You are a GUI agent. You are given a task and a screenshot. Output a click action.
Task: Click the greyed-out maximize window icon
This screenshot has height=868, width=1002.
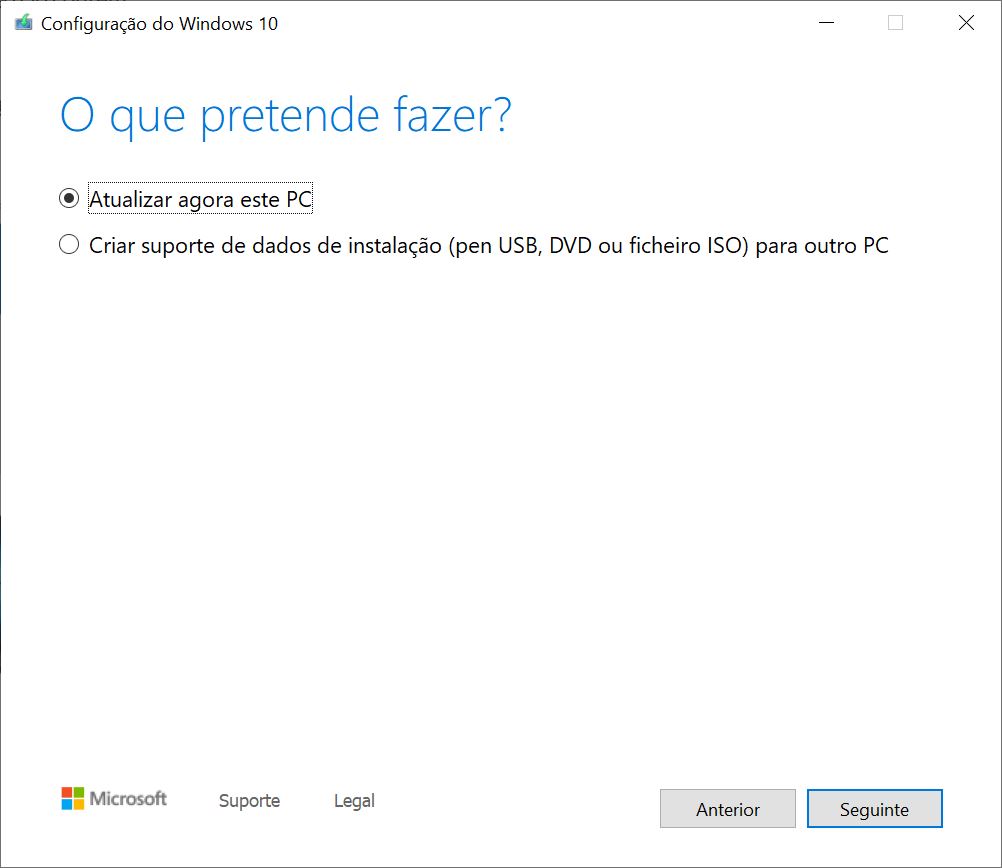click(895, 23)
